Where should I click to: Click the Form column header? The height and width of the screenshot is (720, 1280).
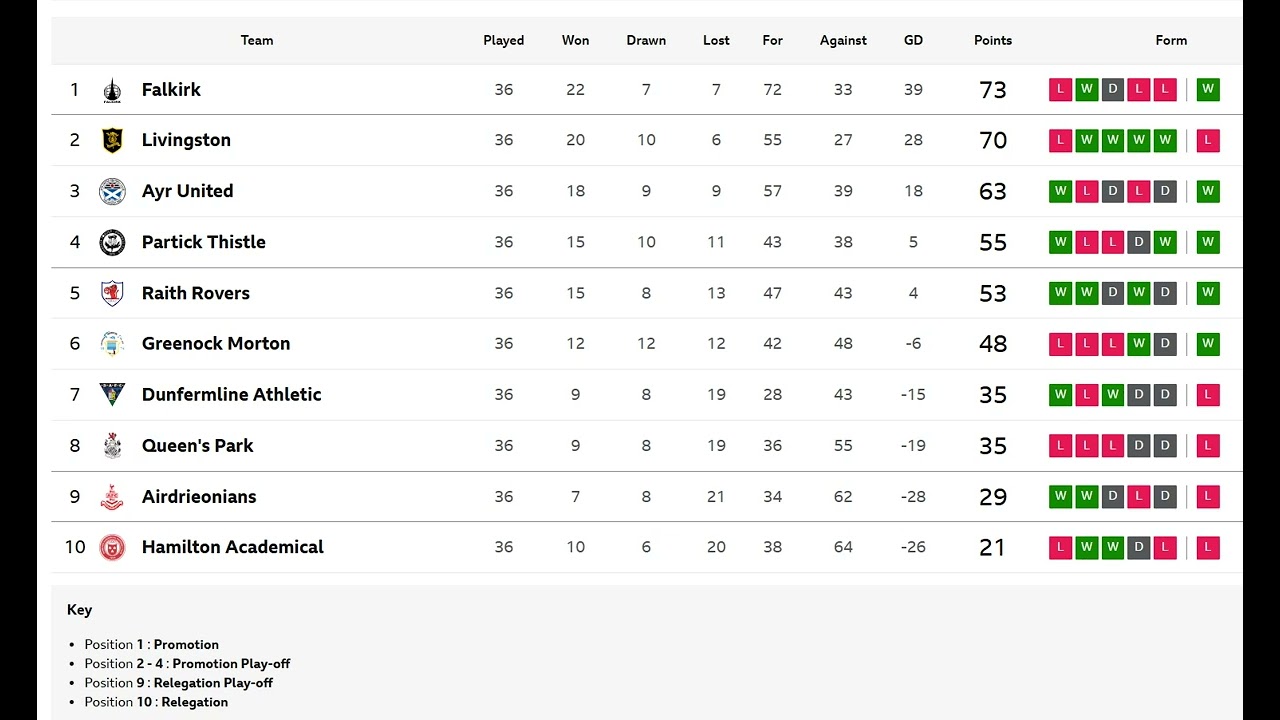1171,41
